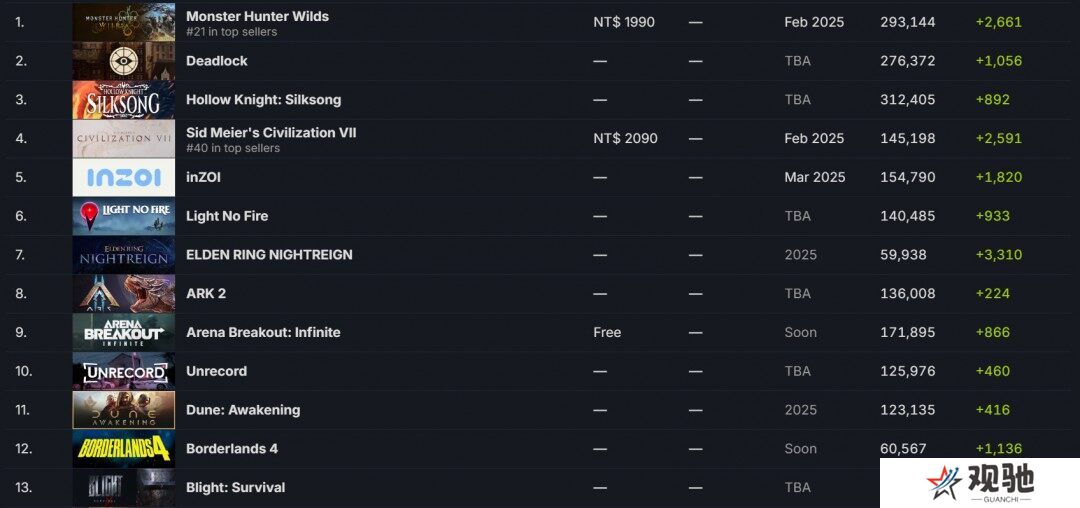Image resolution: width=1080 pixels, height=508 pixels.
Task: Open the Light No Fire thumbnail
Action: pyautogui.click(x=124, y=216)
